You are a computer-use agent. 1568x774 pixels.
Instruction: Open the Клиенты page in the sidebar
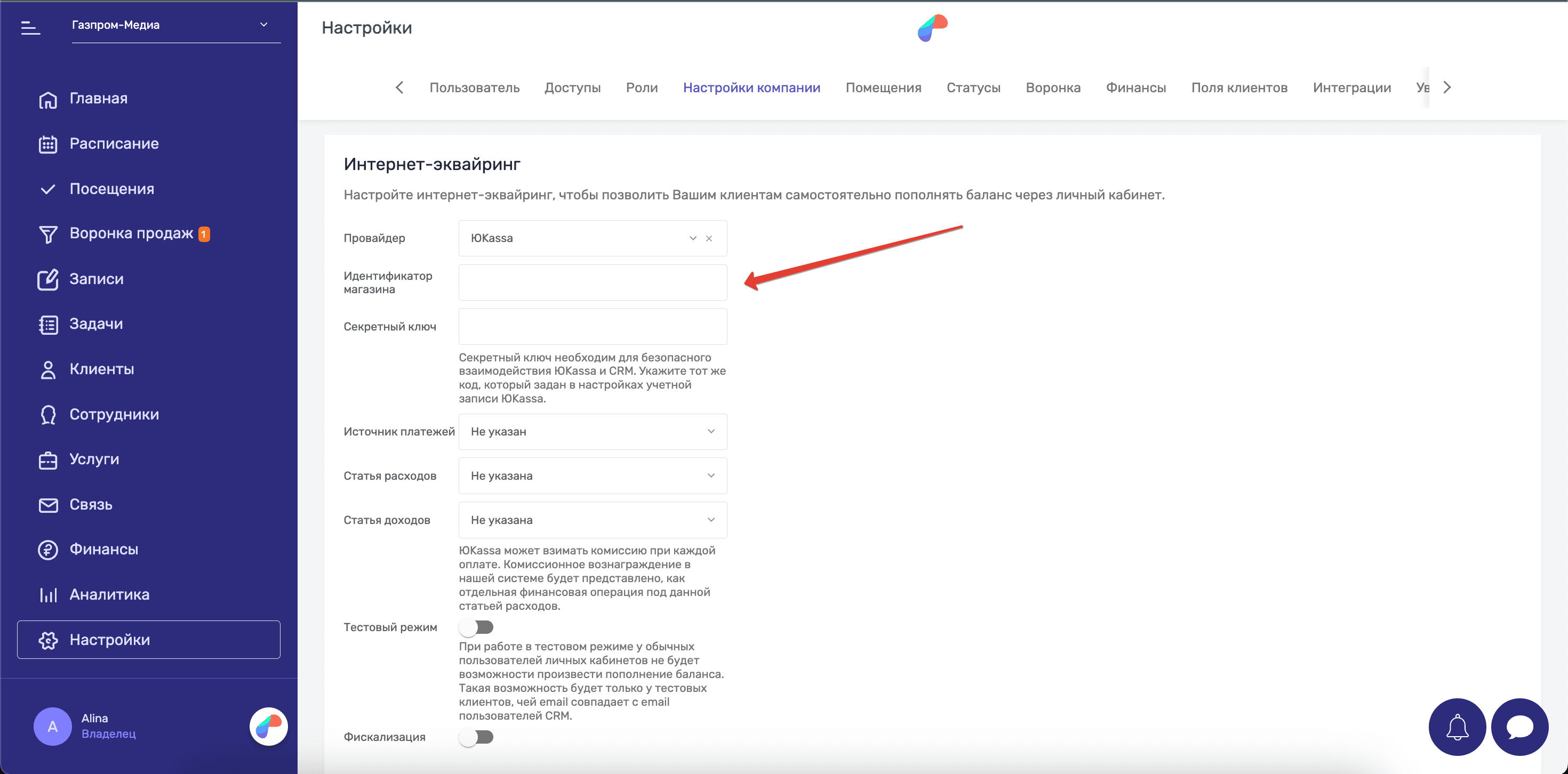(x=102, y=369)
